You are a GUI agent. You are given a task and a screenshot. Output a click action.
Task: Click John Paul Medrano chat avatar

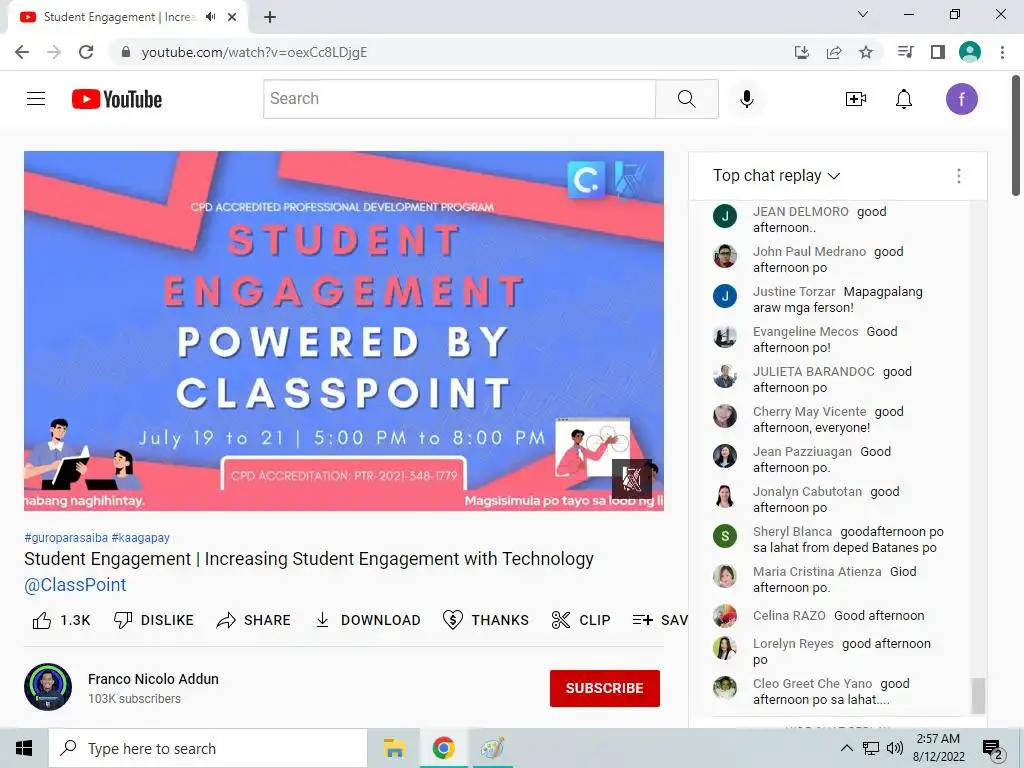725,256
